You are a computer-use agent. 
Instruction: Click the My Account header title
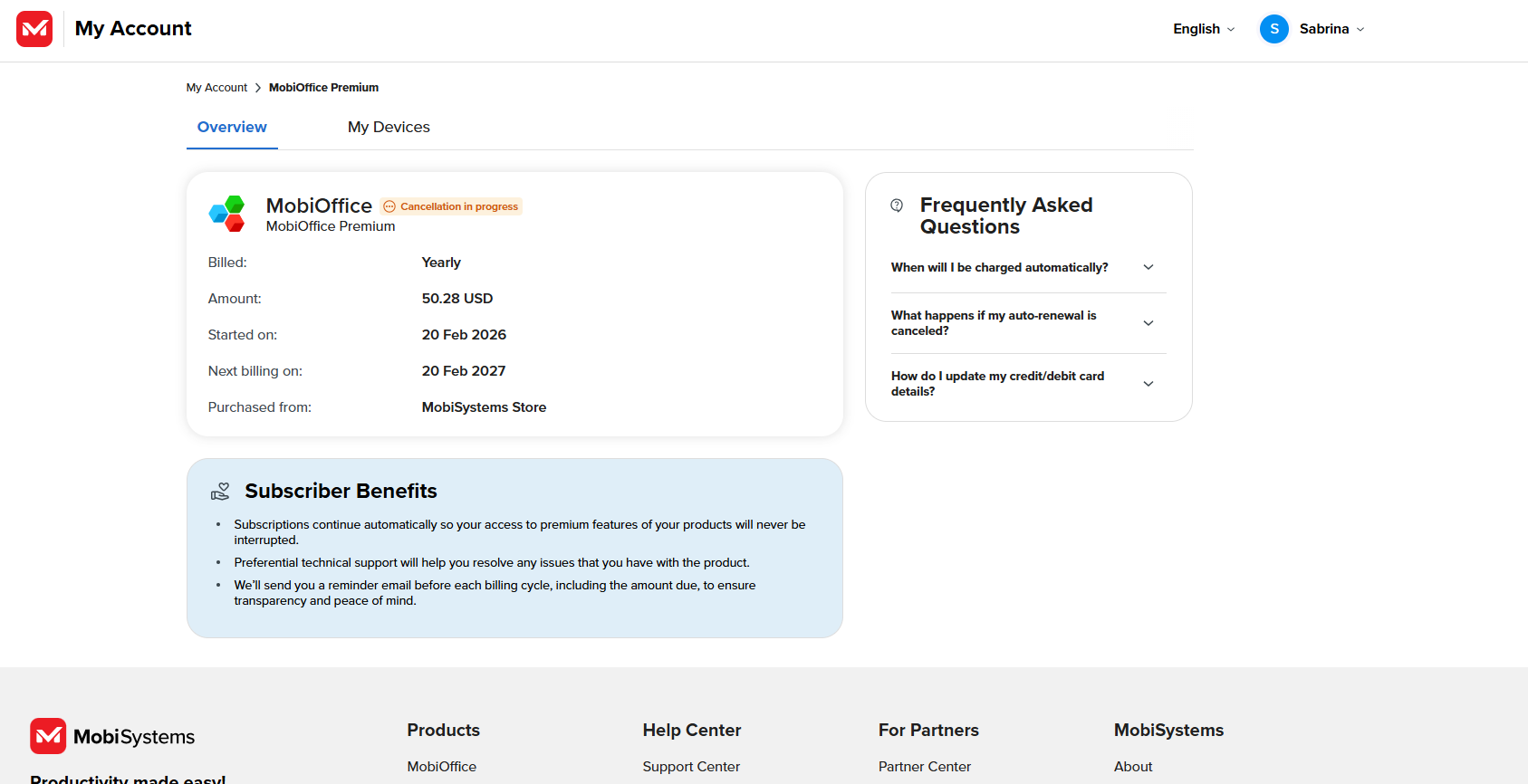coord(133,29)
